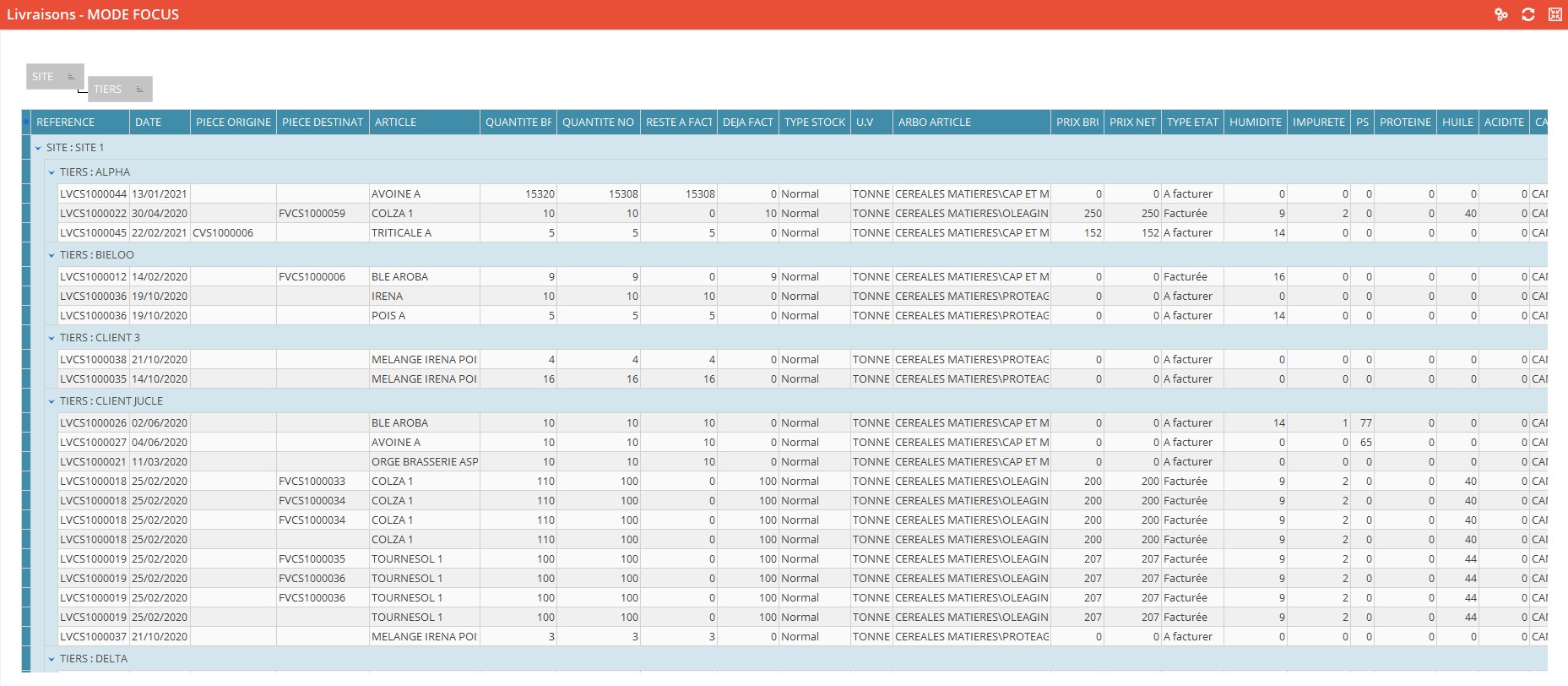The height and width of the screenshot is (686, 1568).
Task: Exit focus mode with collapse icon
Action: pos(1554,14)
